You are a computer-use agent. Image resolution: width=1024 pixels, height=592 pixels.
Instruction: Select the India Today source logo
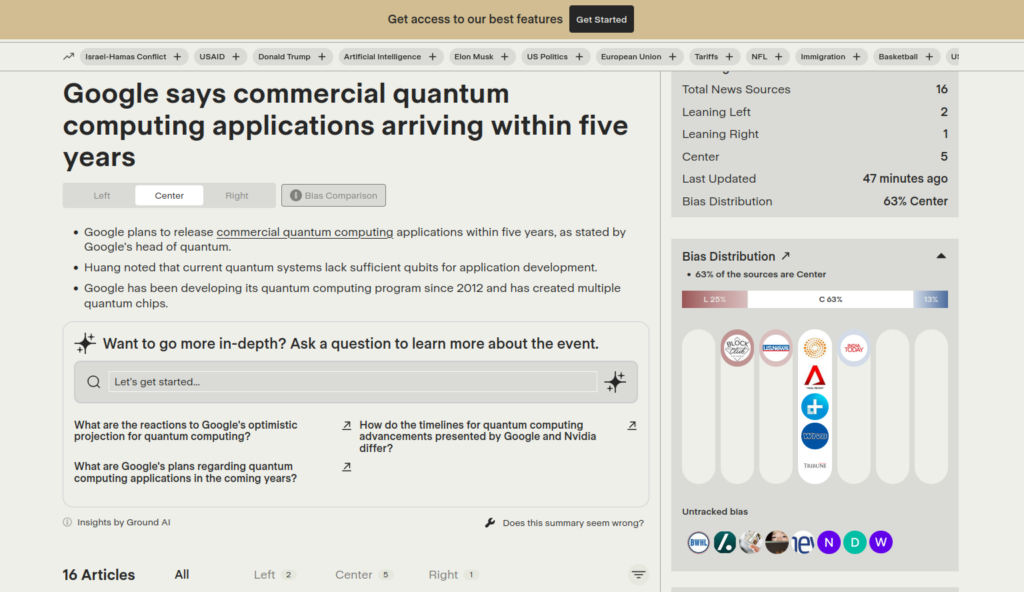pos(854,349)
